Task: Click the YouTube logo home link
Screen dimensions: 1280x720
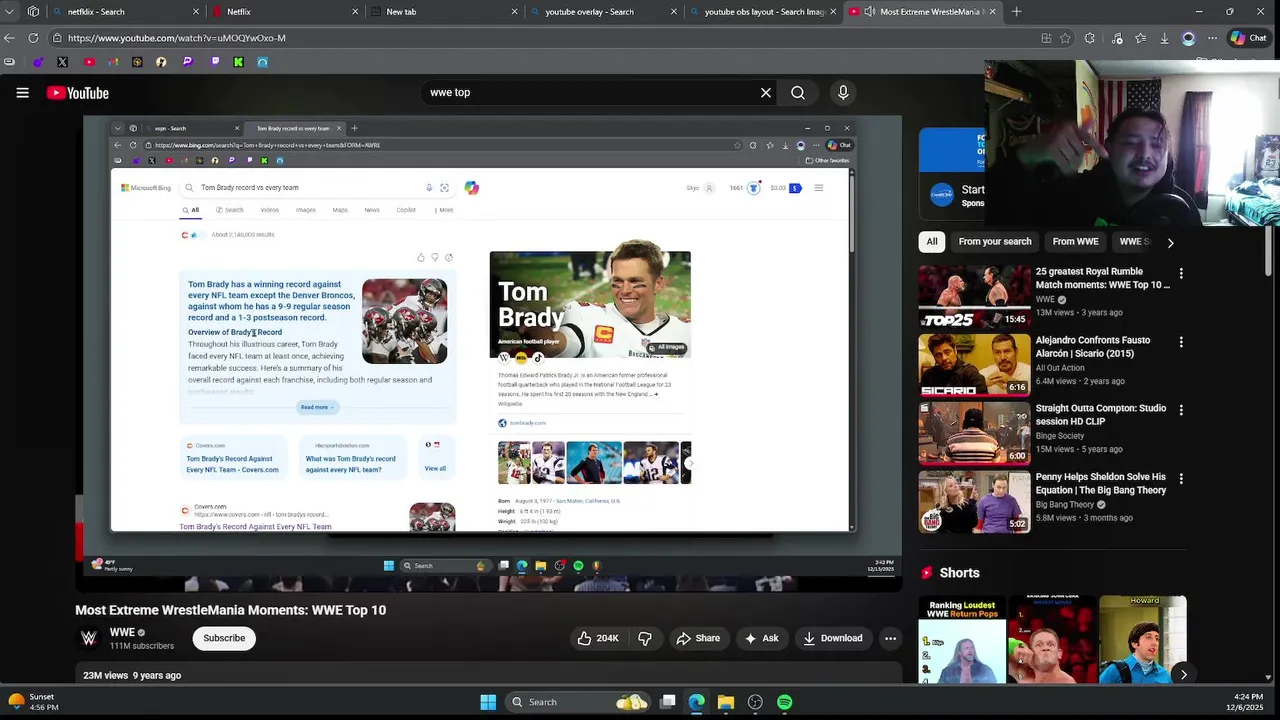Action: (77, 93)
